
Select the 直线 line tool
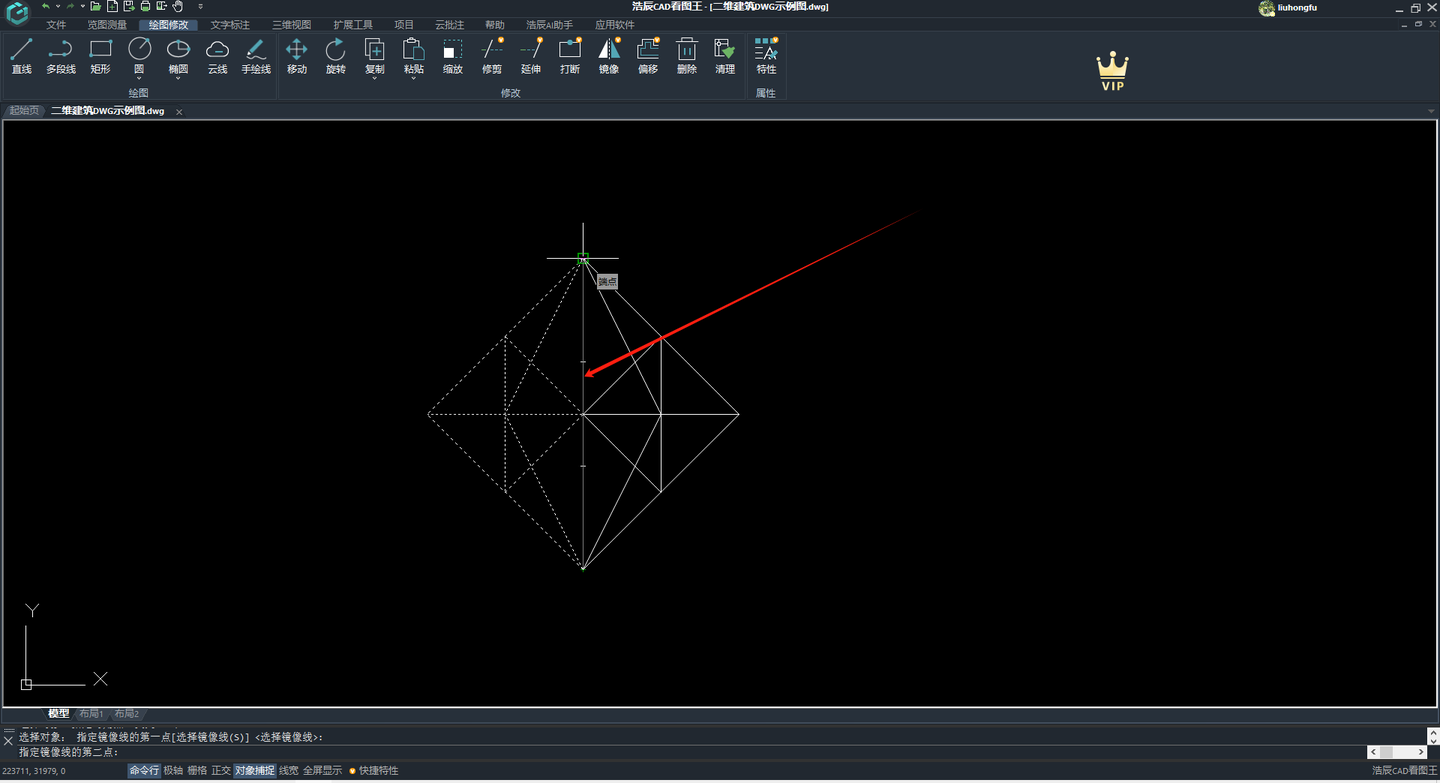(x=22, y=56)
